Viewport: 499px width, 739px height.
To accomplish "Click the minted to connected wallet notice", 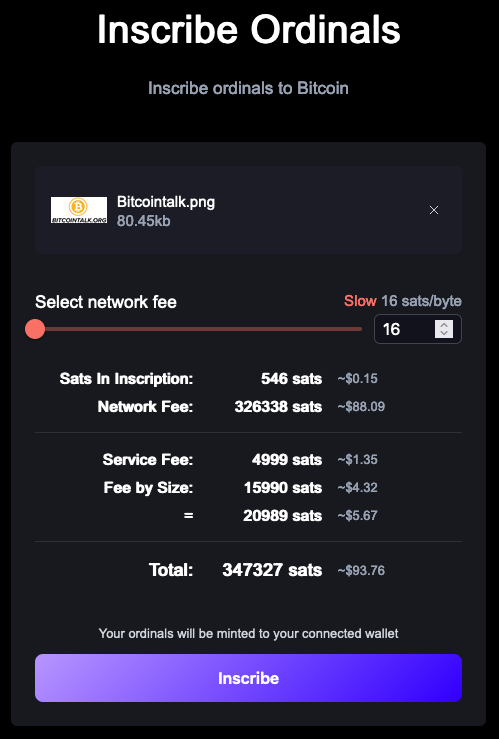I will point(248,633).
